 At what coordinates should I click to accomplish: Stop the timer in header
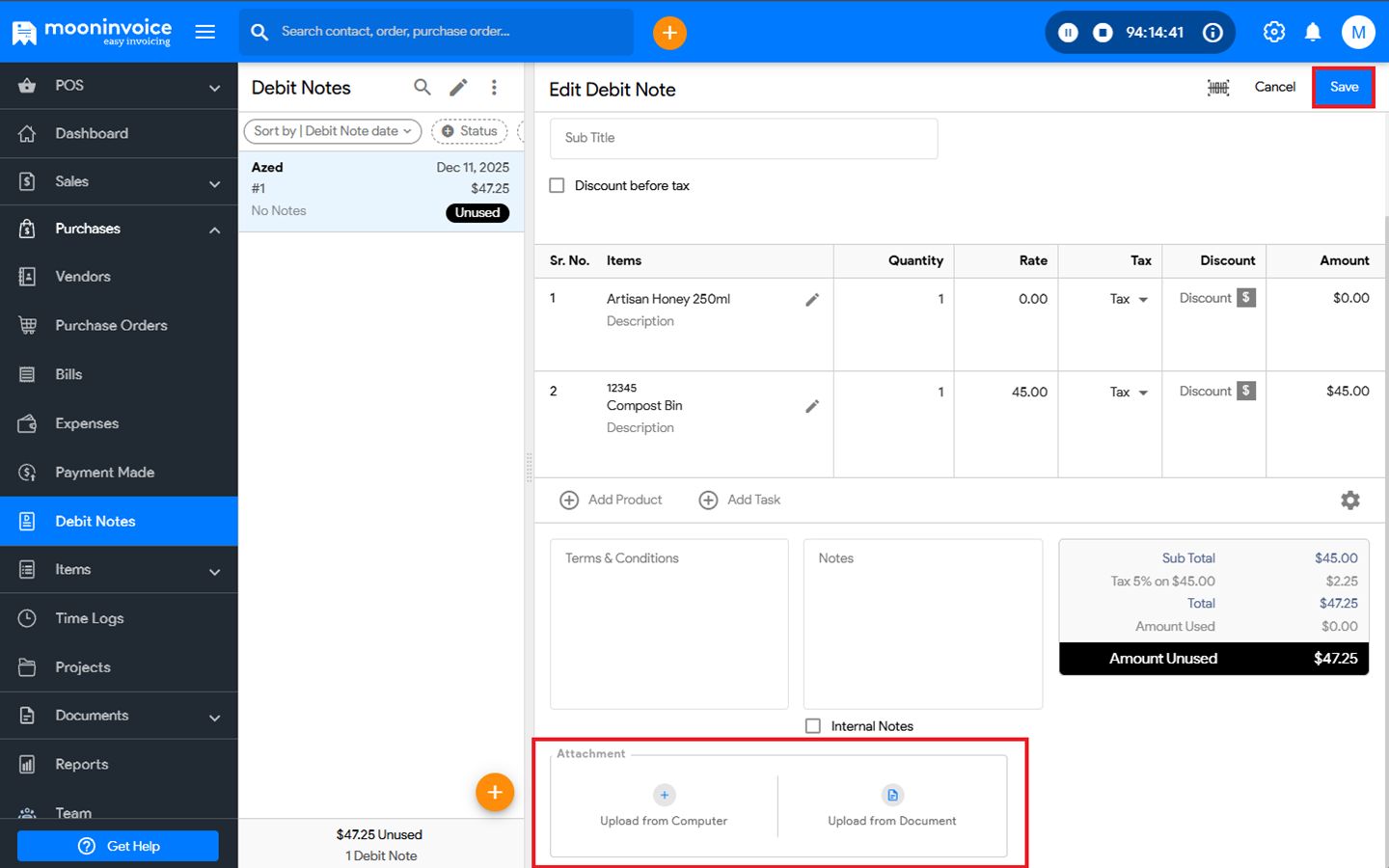[1103, 33]
